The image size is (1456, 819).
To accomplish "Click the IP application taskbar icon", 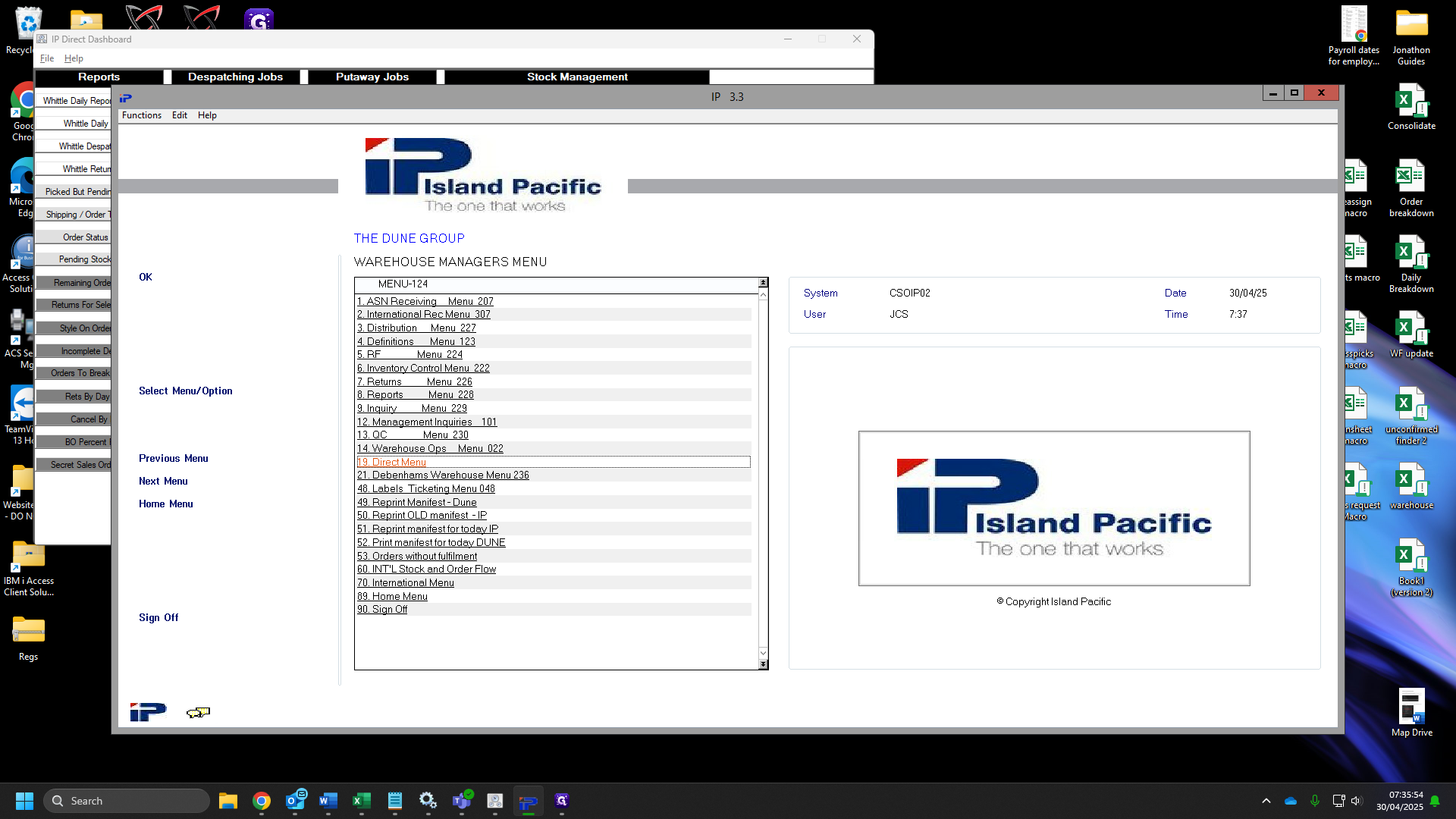I will 529,801.
